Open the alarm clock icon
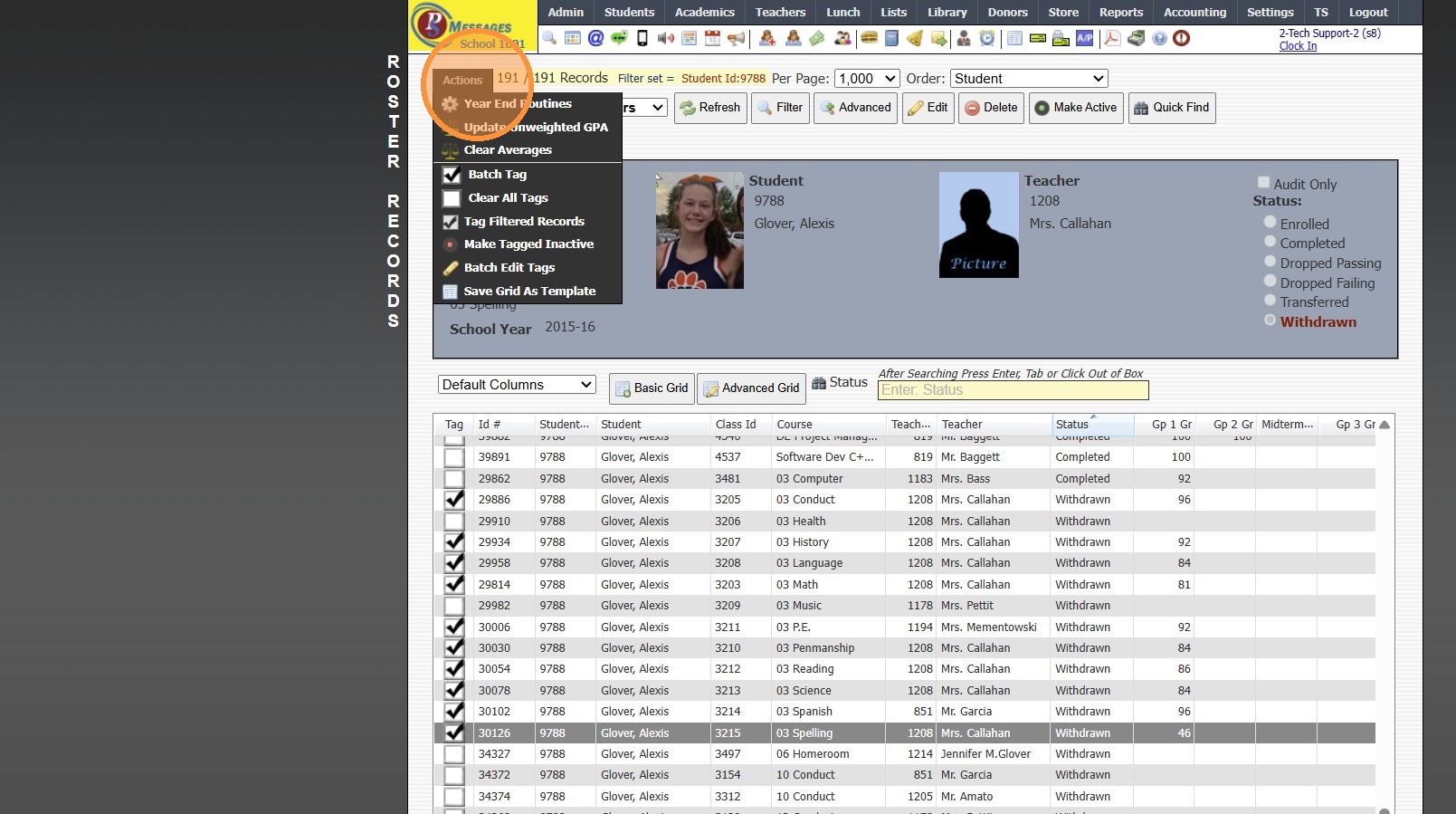Screen dimensions: 1456x814 987,38
